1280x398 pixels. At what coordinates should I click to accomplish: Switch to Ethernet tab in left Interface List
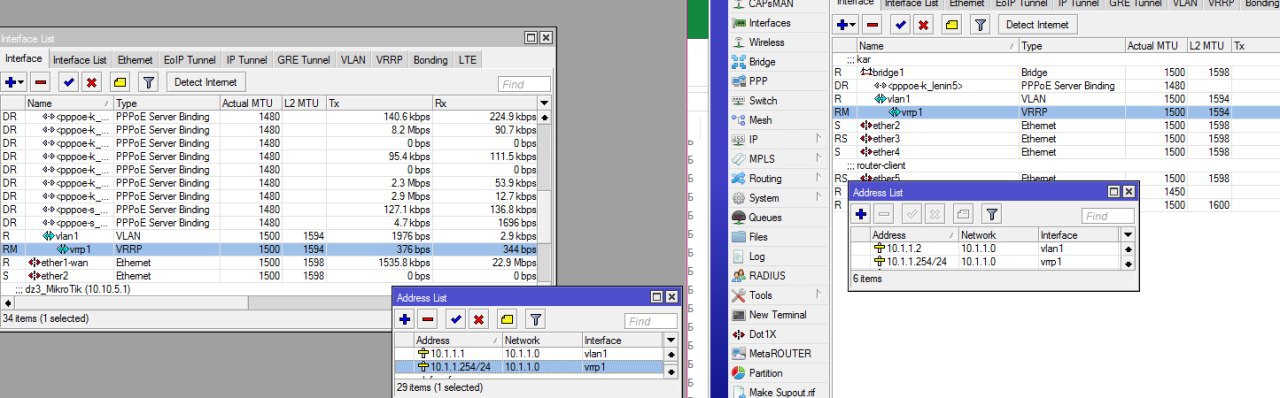pyautogui.click(x=135, y=60)
